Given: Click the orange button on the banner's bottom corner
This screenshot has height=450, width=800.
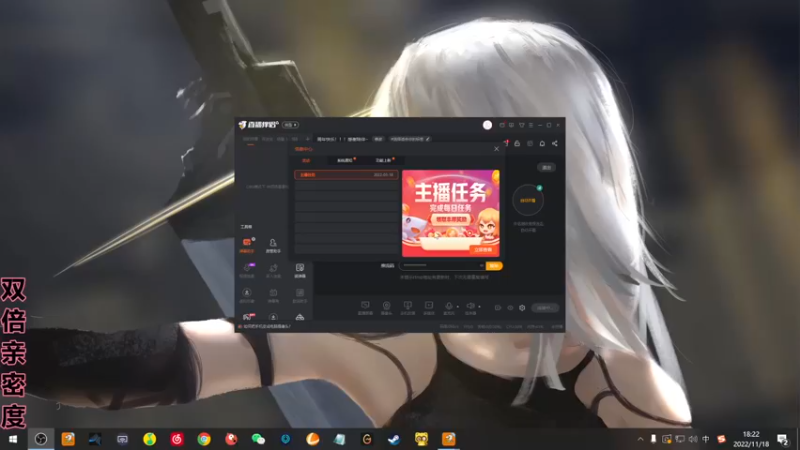Looking at the screenshot, I should pyautogui.click(x=483, y=250).
